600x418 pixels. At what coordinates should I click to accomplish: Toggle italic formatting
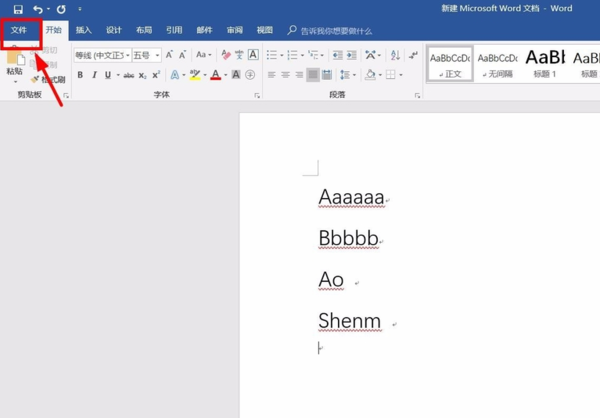pos(94,75)
